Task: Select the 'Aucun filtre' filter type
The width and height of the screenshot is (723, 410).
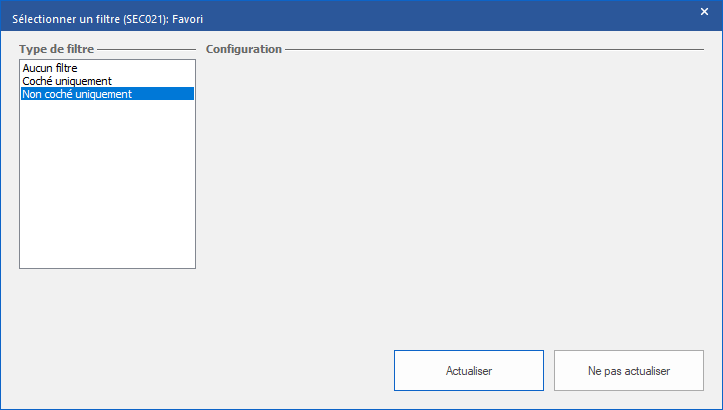Action: [50, 68]
